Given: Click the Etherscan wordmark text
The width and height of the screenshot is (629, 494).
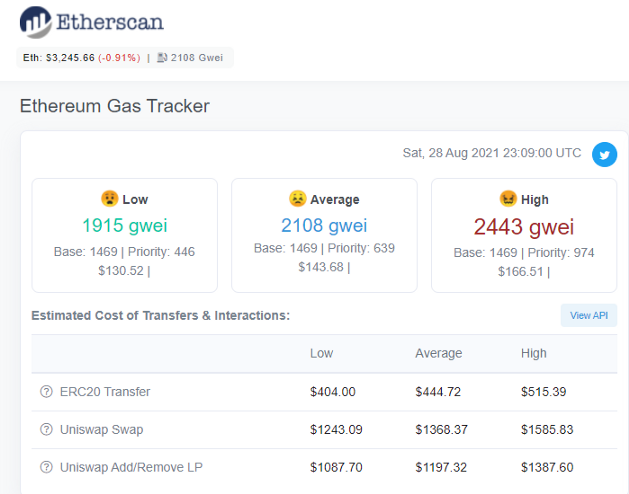Looking at the screenshot, I should pos(110,22).
